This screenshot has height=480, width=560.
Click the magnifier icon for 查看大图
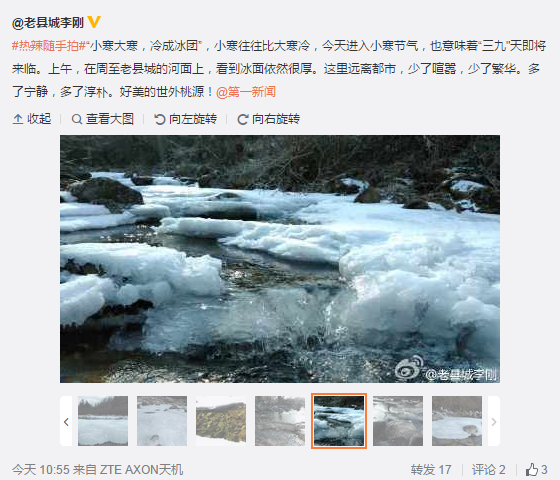(76, 119)
